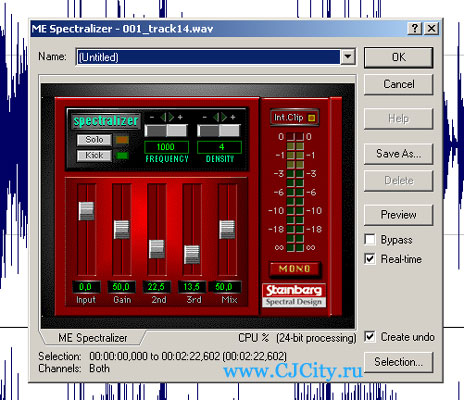
Task: Close the ME Spectralizer dialog
Action: pyautogui.click(x=432, y=29)
